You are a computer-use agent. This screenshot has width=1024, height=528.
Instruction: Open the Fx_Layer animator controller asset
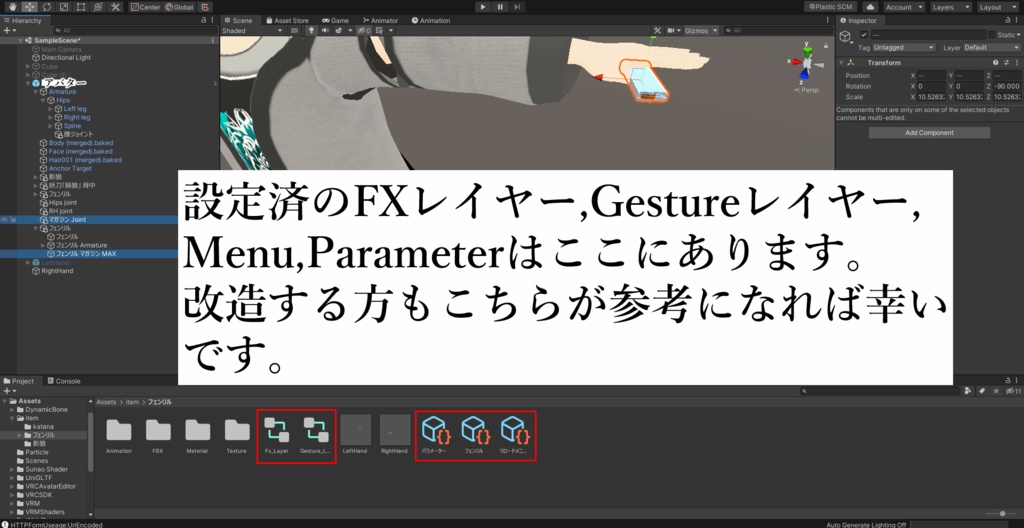coord(277,435)
